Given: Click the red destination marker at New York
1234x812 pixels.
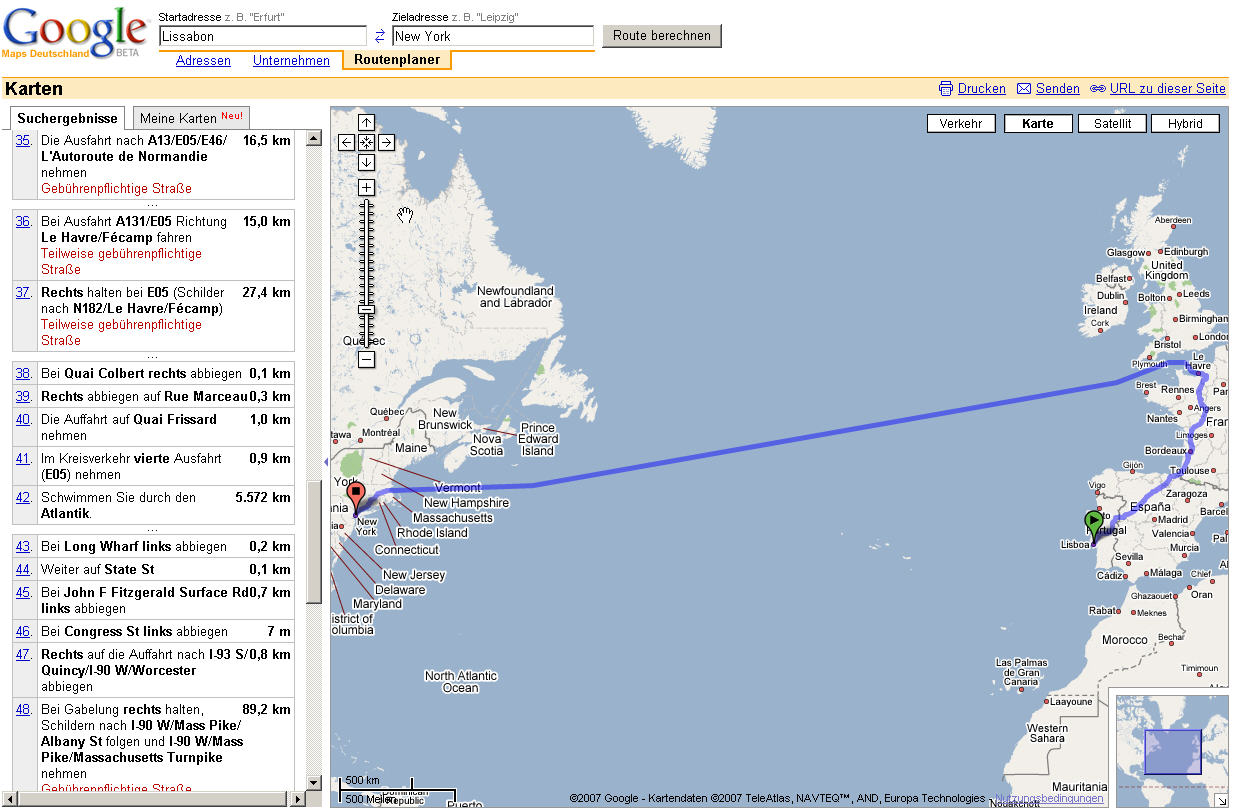Looking at the screenshot, I should click(355, 496).
